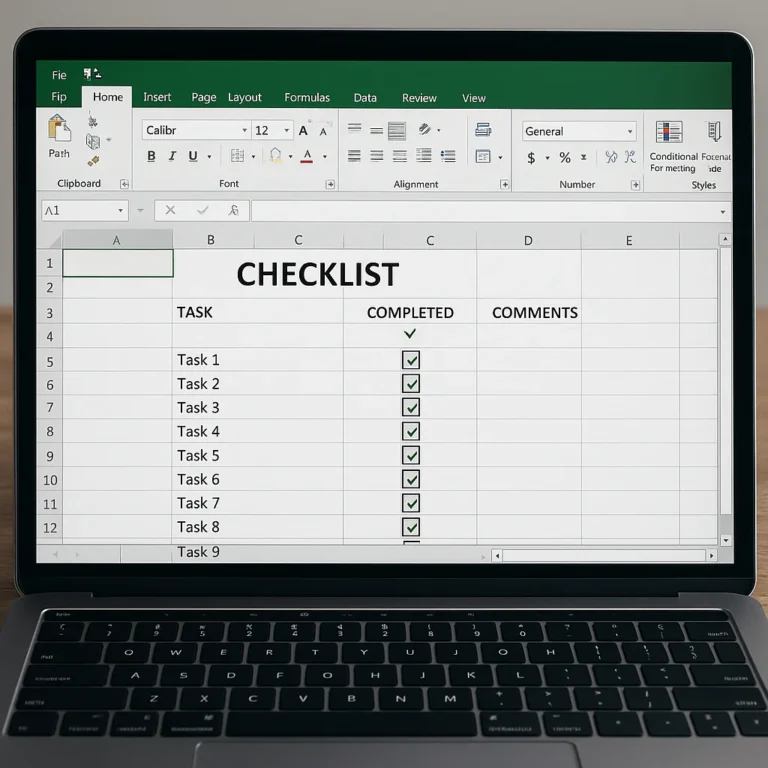Click the Decrease Decimal icon
The height and width of the screenshot is (768, 768).
pyautogui.click(x=630, y=157)
